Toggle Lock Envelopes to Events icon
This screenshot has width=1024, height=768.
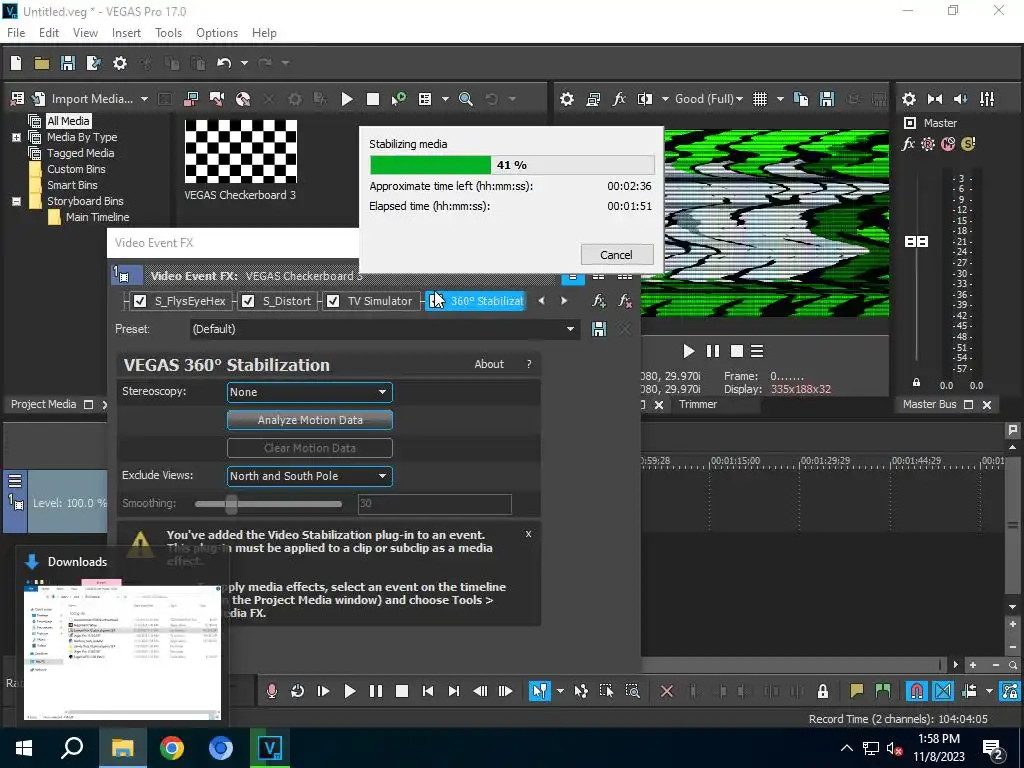pos(1010,691)
